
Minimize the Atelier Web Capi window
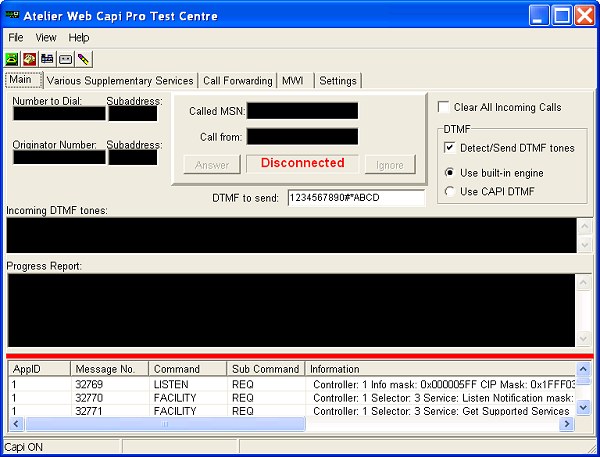[x=538, y=15]
